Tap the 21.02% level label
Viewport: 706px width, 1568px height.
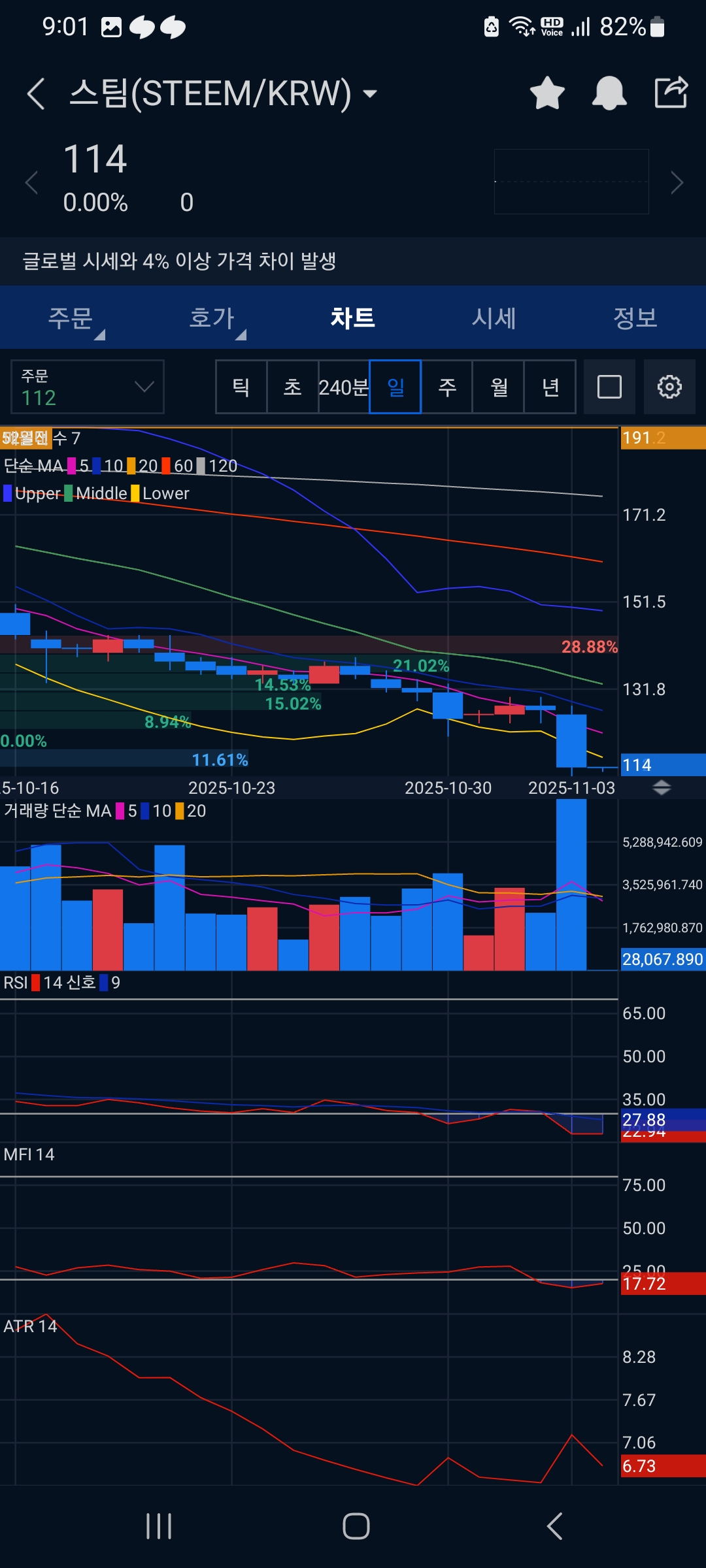421,666
